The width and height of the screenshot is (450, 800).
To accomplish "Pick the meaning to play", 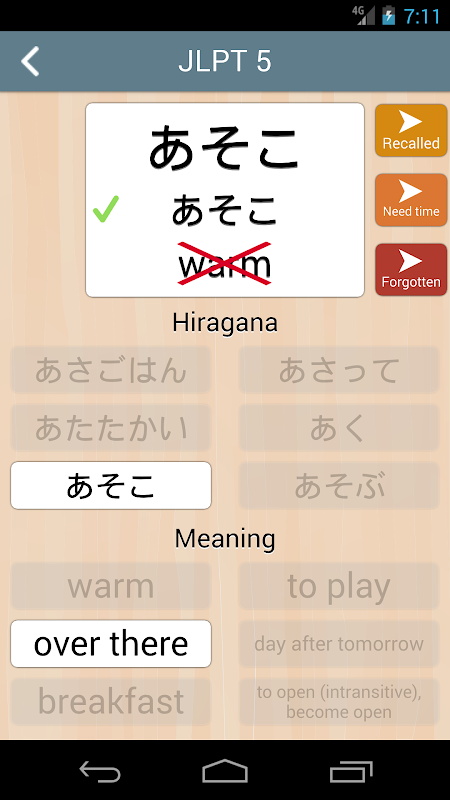I will (x=339, y=586).
